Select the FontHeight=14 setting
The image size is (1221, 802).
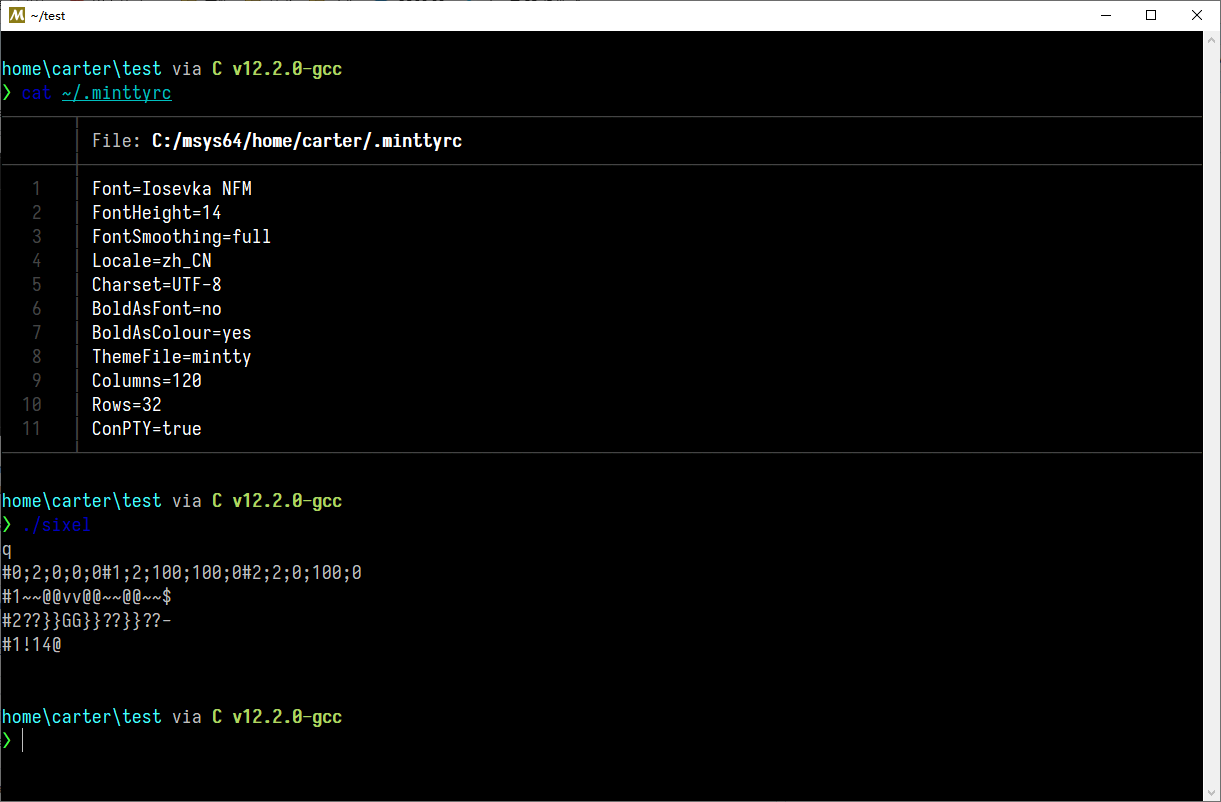[156, 212]
